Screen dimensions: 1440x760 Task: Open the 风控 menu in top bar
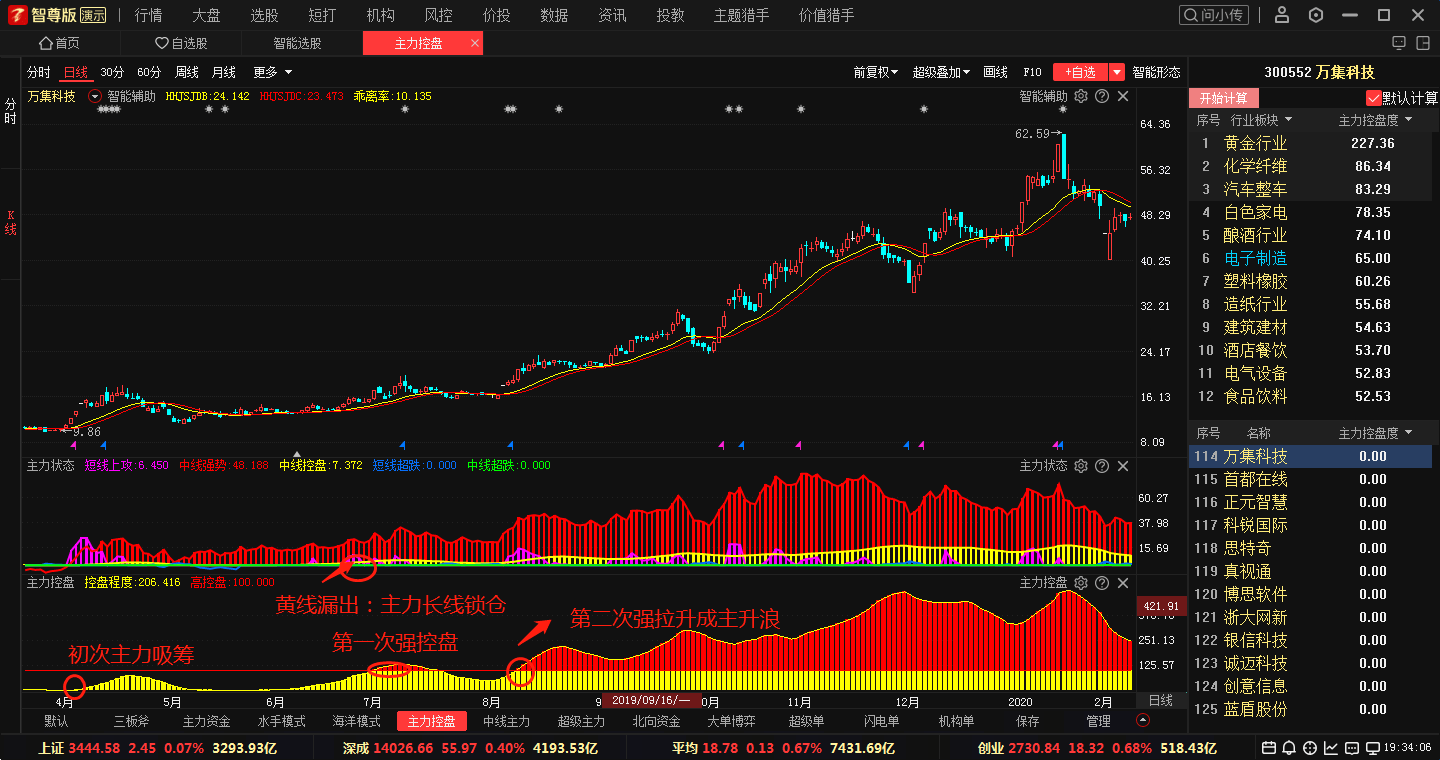[x=438, y=15]
